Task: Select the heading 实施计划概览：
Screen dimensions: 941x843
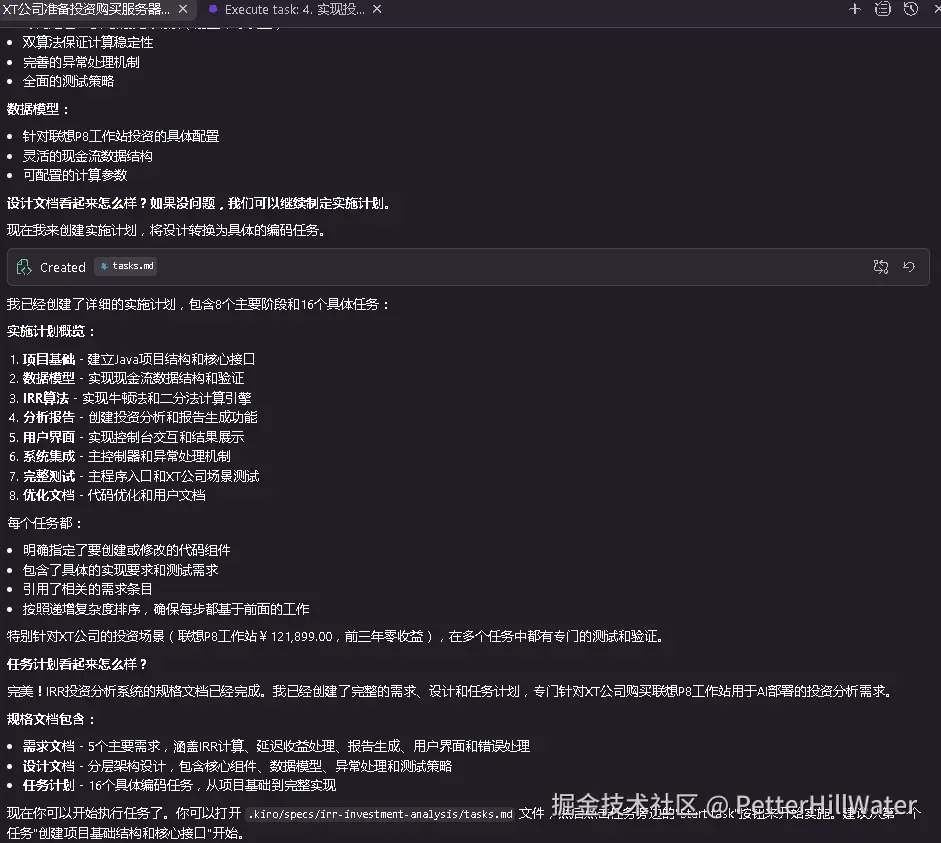Action: 51,331
